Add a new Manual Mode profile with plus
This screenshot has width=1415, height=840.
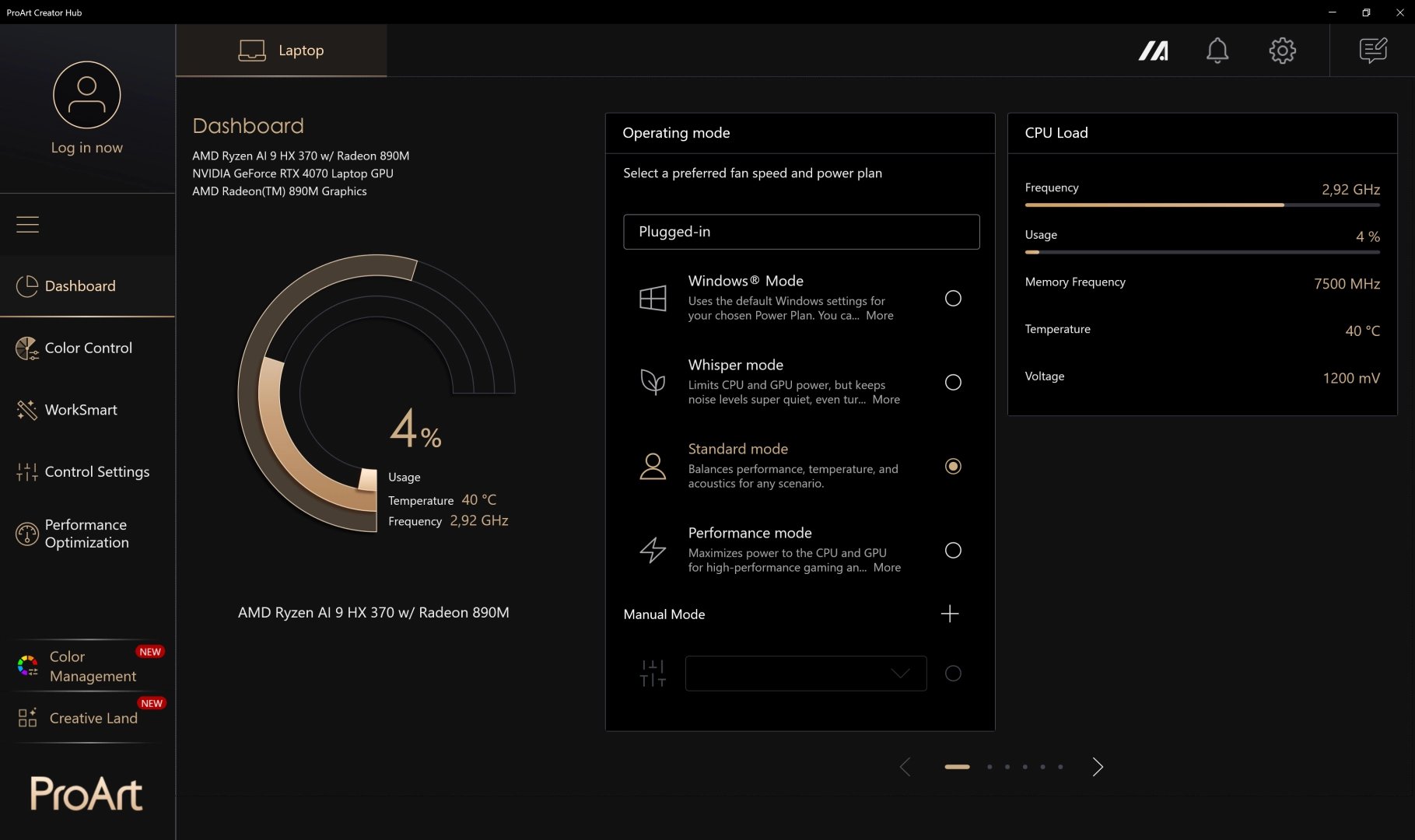pyautogui.click(x=949, y=614)
